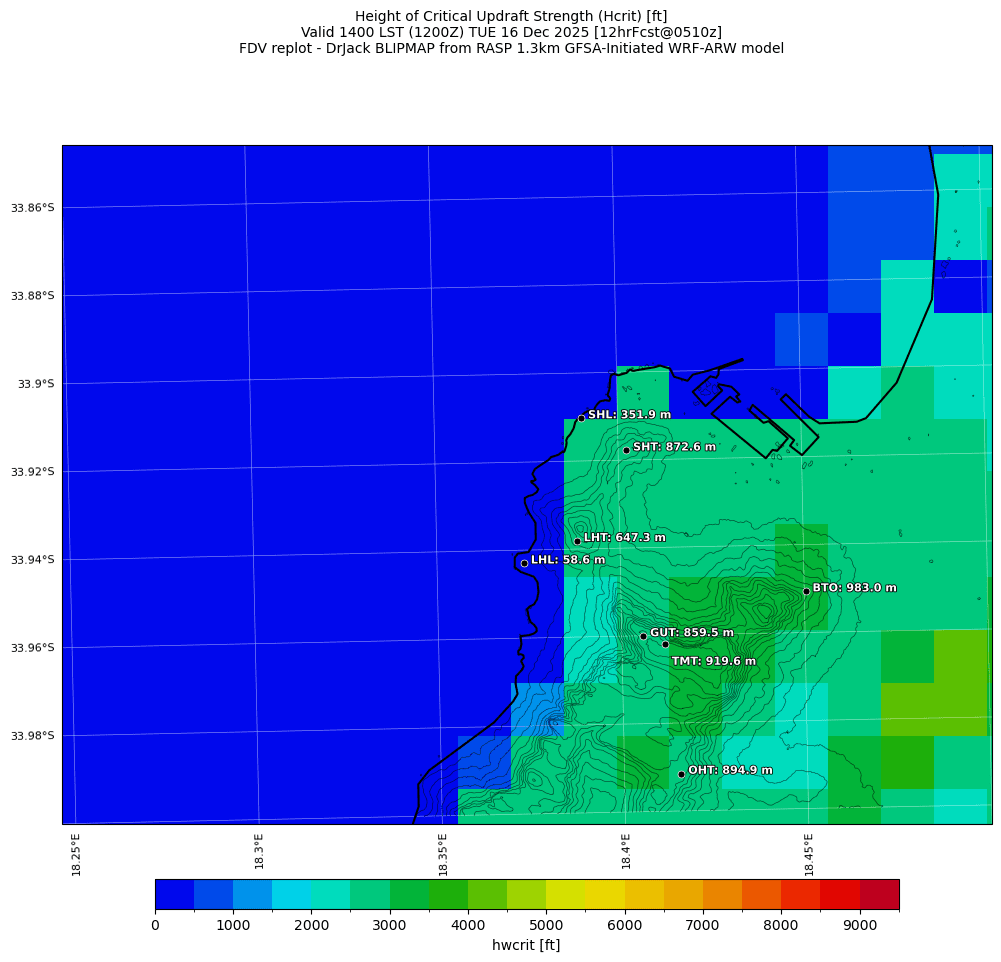Click the LHT station marker point
The height and width of the screenshot is (962, 1001).
[577, 541]
